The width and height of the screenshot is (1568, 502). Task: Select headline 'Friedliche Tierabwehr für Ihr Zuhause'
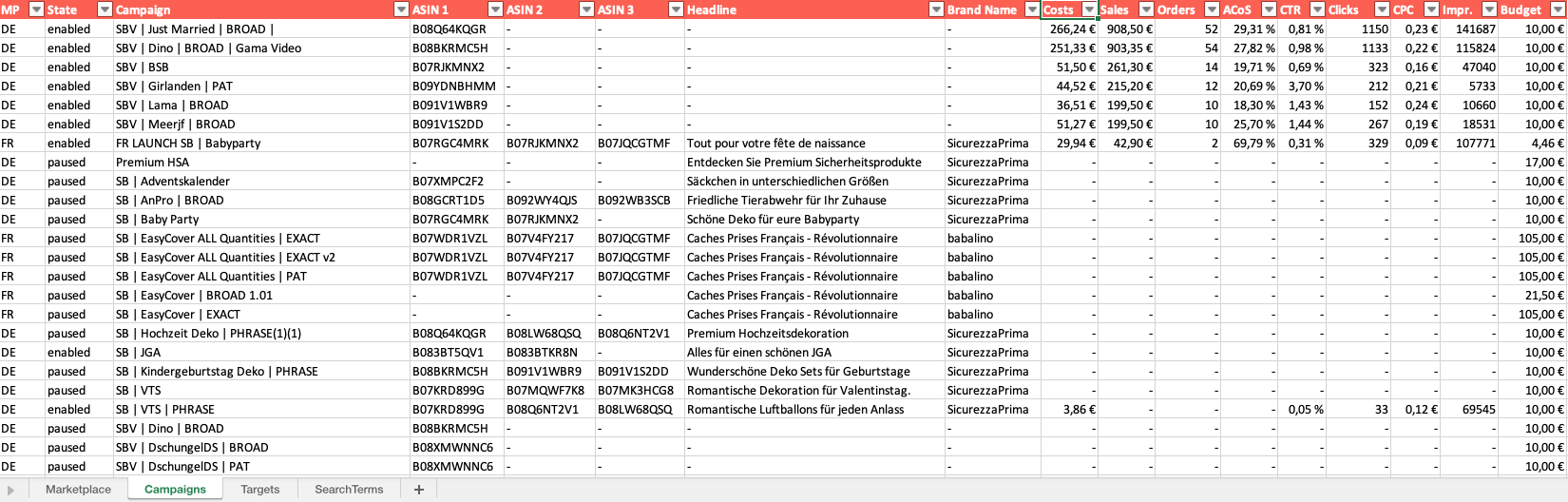coord(814,200)
